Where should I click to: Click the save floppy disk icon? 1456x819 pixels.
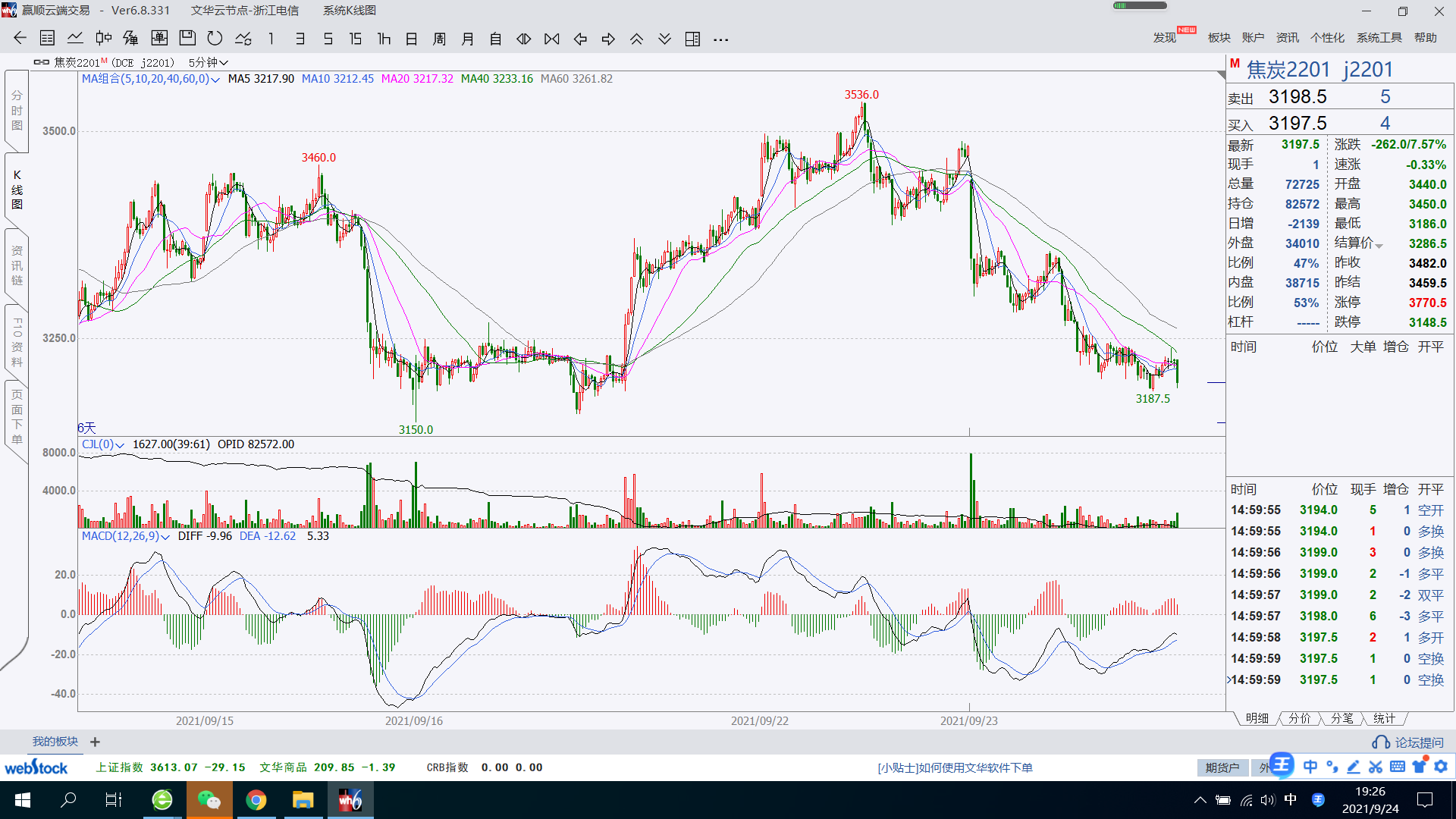[187, 39]
